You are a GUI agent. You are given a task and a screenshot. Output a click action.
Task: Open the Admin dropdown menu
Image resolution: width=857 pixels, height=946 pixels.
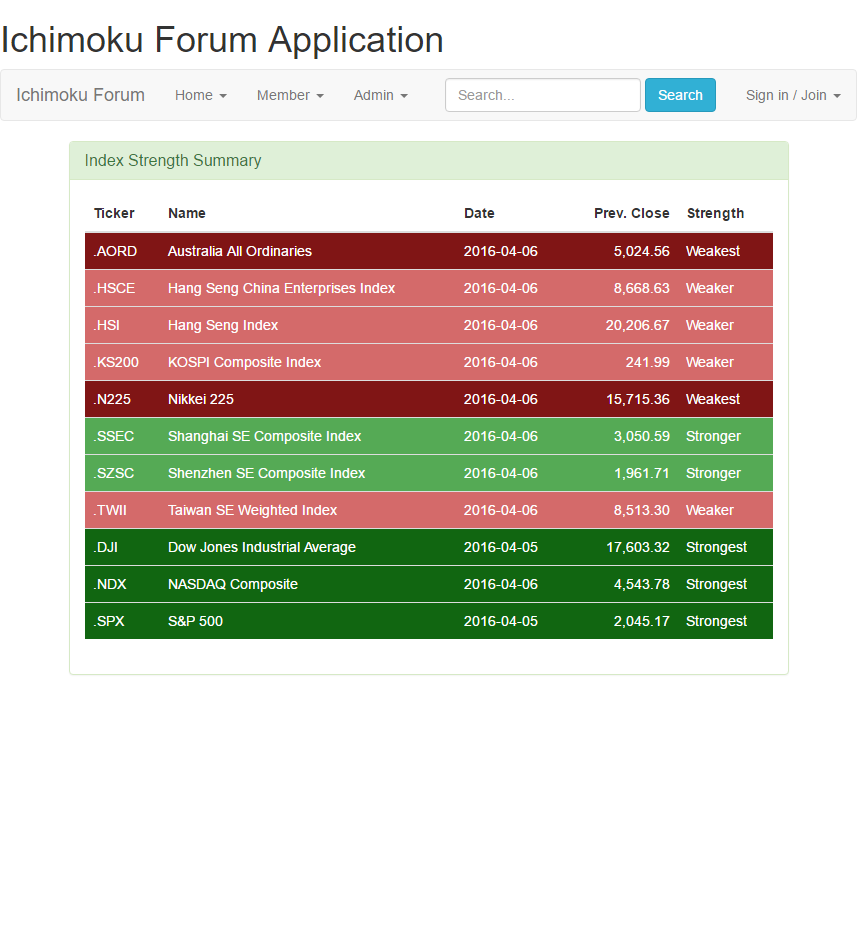[380, 95]
